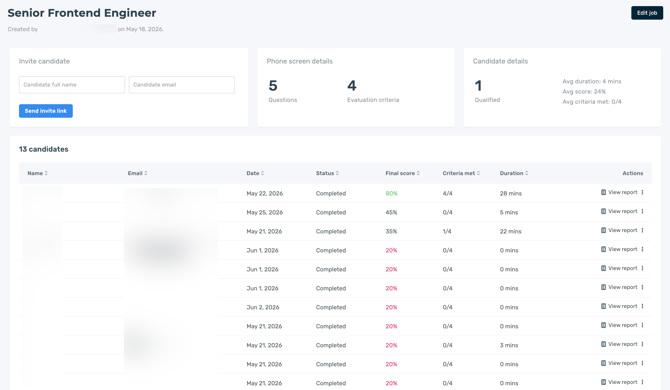Click the 5 mins duration cell
The width and height of the screenshot is (670, 390).
point(509,212)
